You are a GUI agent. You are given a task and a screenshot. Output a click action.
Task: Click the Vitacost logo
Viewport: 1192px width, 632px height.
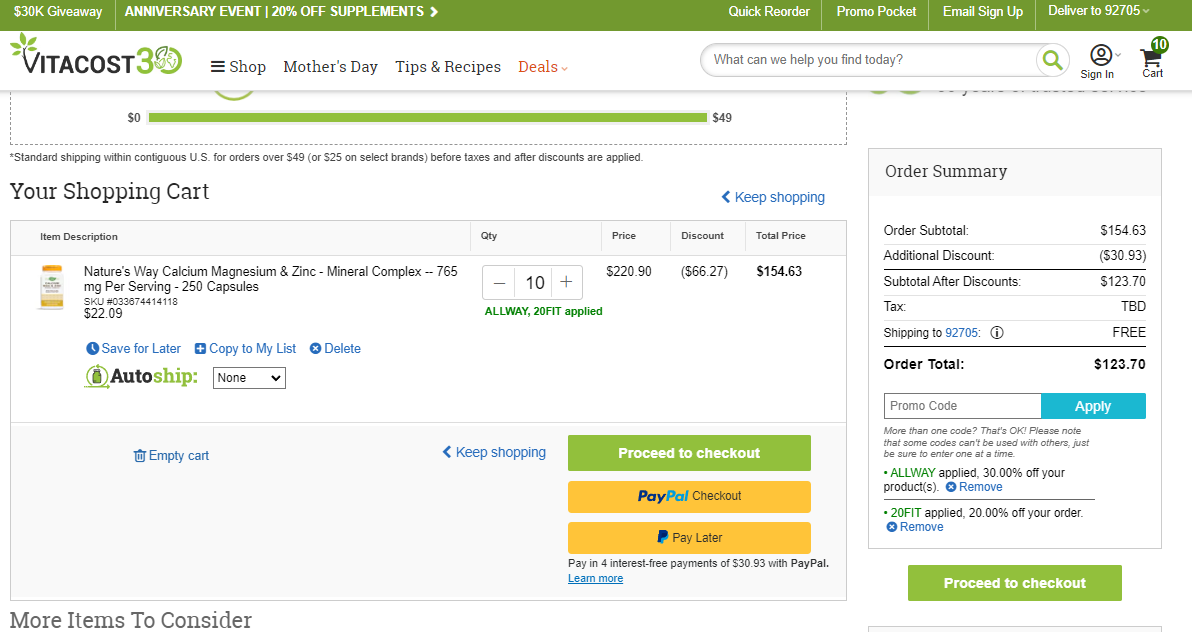[96, 55]
